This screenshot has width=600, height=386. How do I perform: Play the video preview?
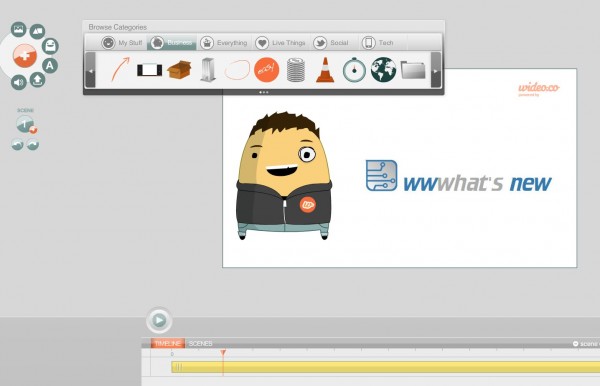click(x=159, y=320)
